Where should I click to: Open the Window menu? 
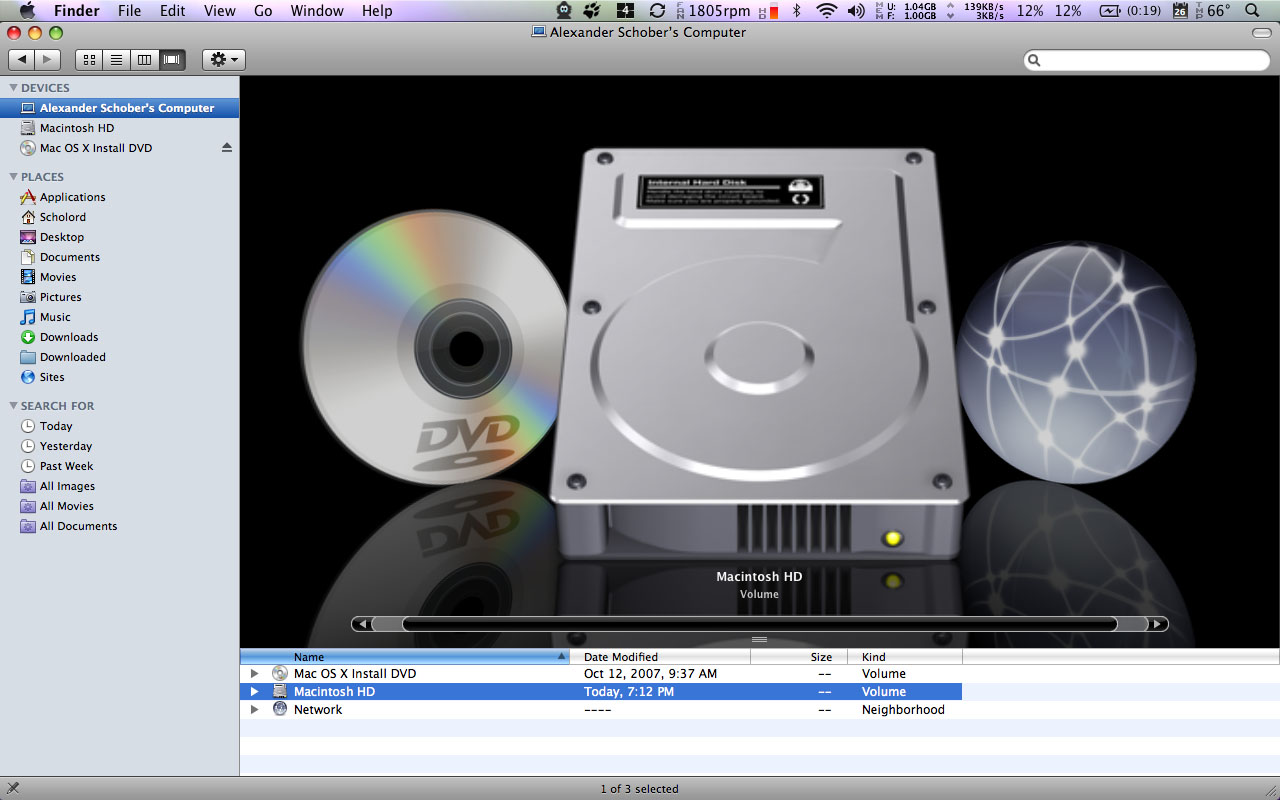[316, 11]
